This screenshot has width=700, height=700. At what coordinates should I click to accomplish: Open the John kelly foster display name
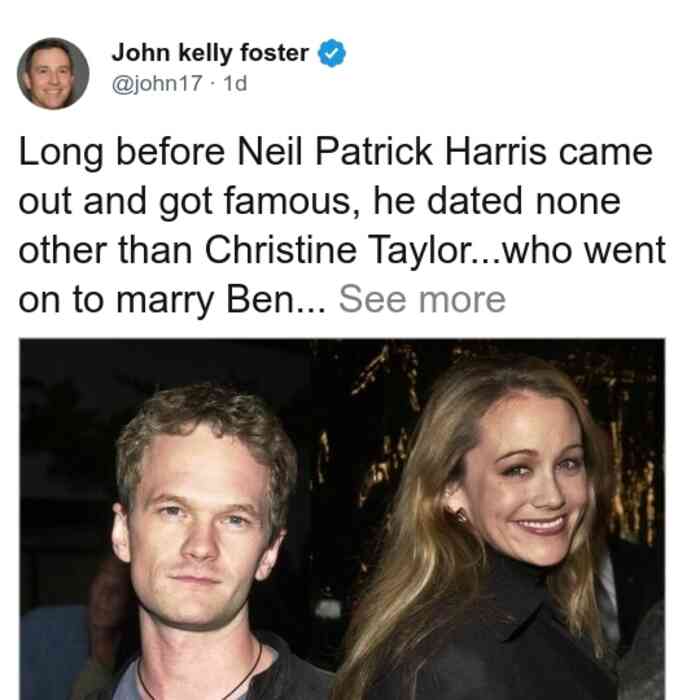click(210, 53)
